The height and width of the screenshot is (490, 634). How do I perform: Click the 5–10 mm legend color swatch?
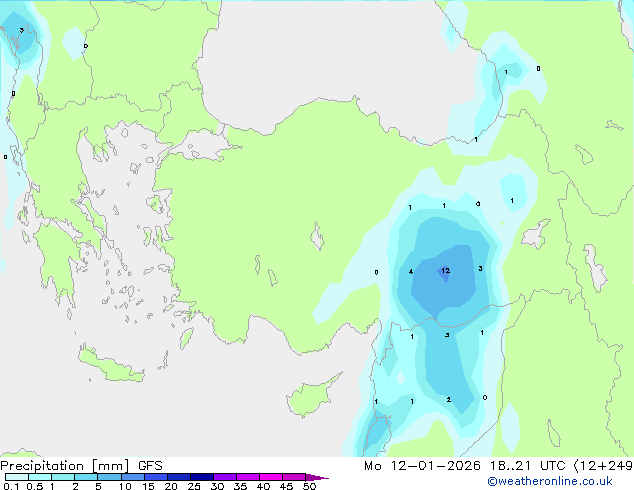point(110,477)
